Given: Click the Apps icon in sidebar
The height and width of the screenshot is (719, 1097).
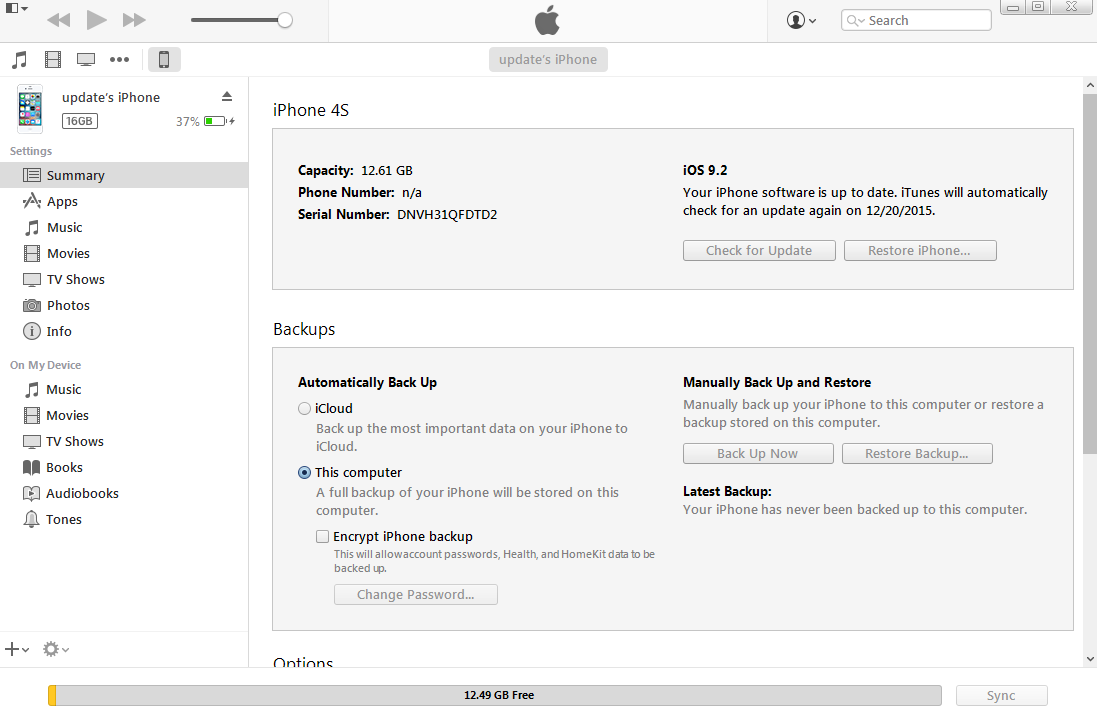Looking at the screenshot, I should (31, 201).
